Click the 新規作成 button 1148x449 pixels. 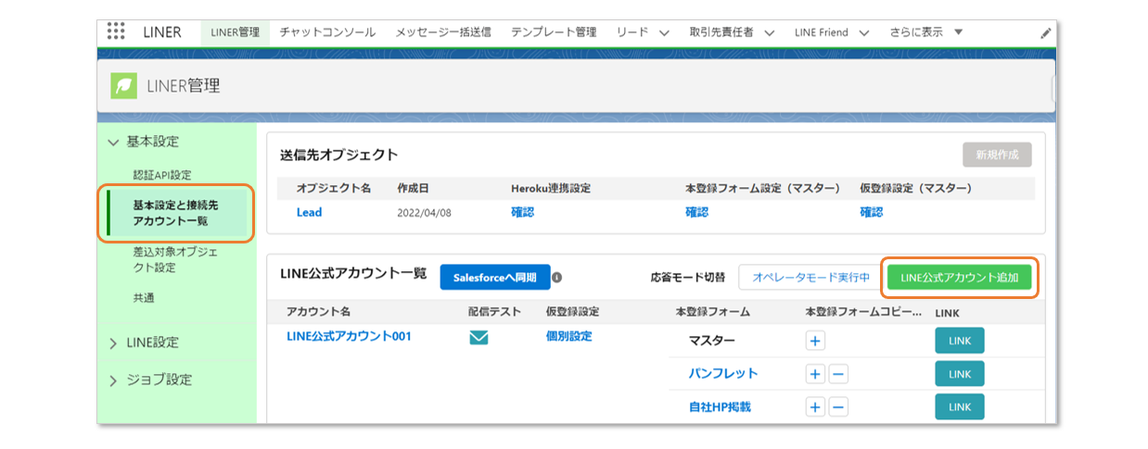coord(996,155)
